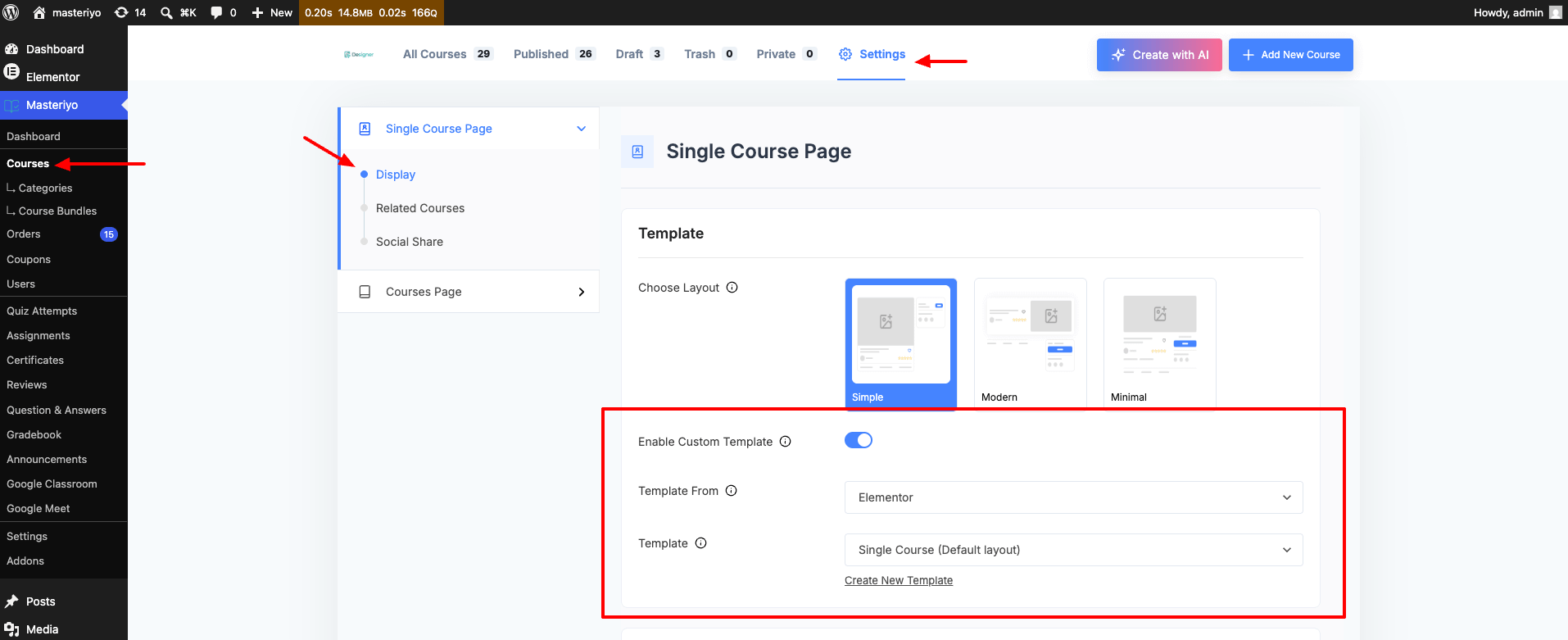1568x640 pixels.
Task: Open Related Courses in the settings sidebar
Action: (420, 208)
